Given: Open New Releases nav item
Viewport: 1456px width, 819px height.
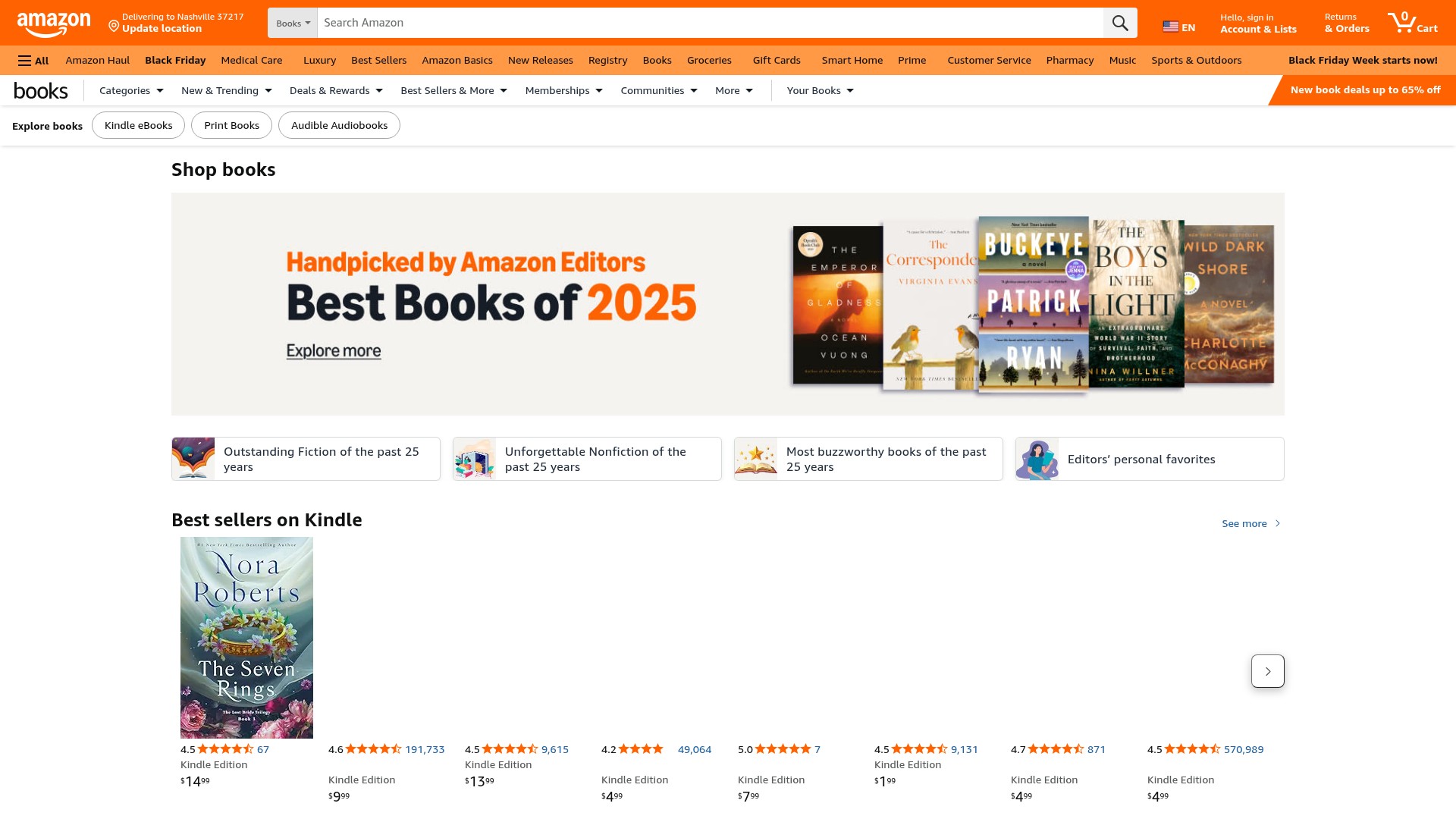Looking at the screenshot, I should point(541,60).
